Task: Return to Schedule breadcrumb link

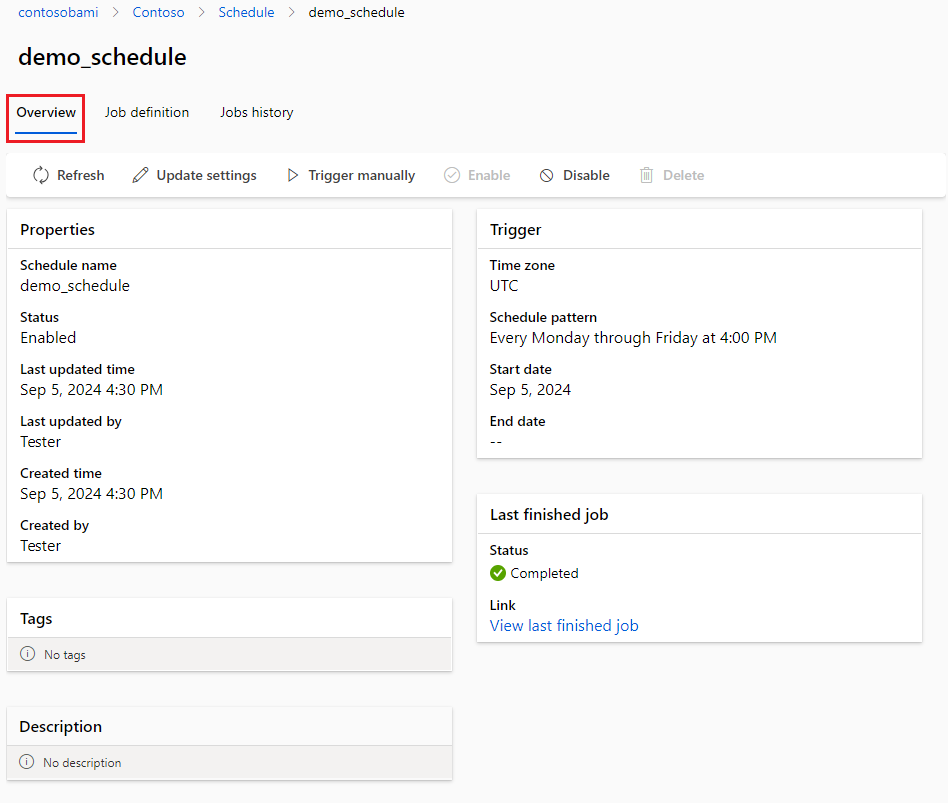Action: pos(246,13)
